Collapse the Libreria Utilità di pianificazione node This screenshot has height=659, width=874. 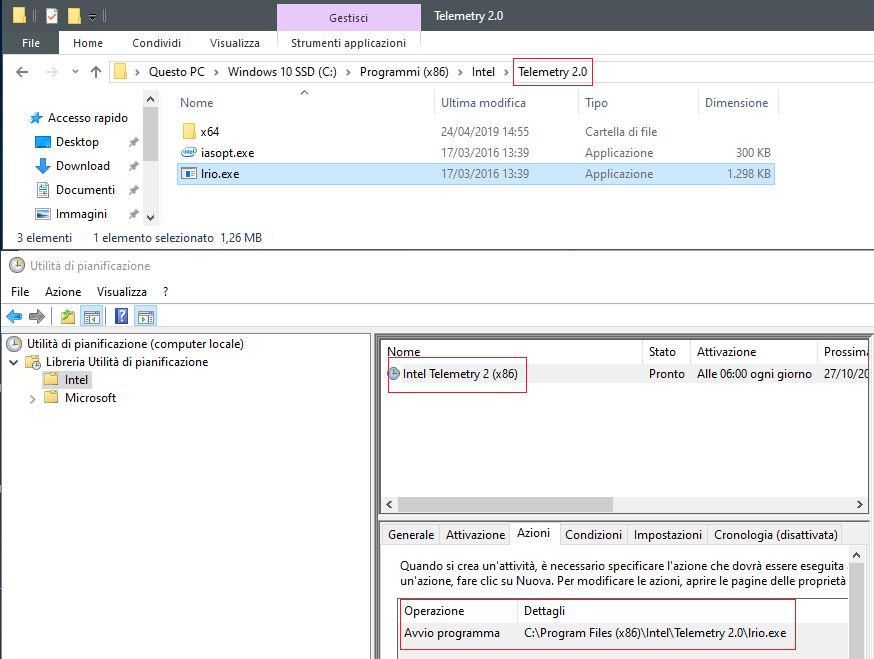pos(14,362)
